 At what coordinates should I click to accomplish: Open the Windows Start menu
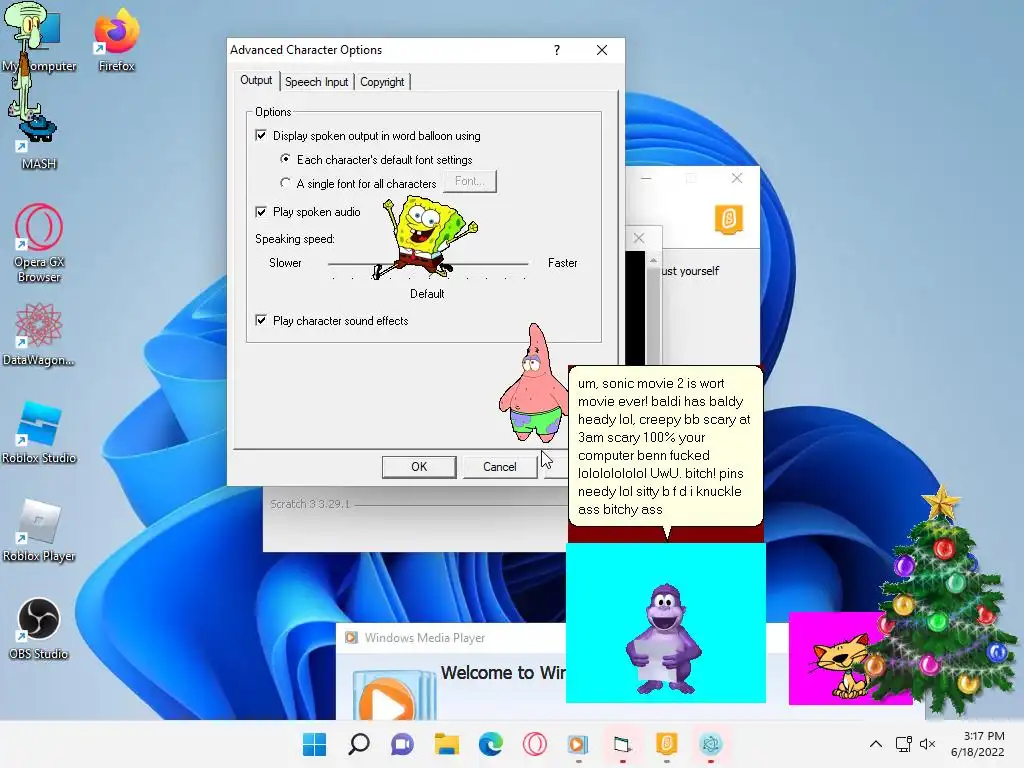point(315,744)
